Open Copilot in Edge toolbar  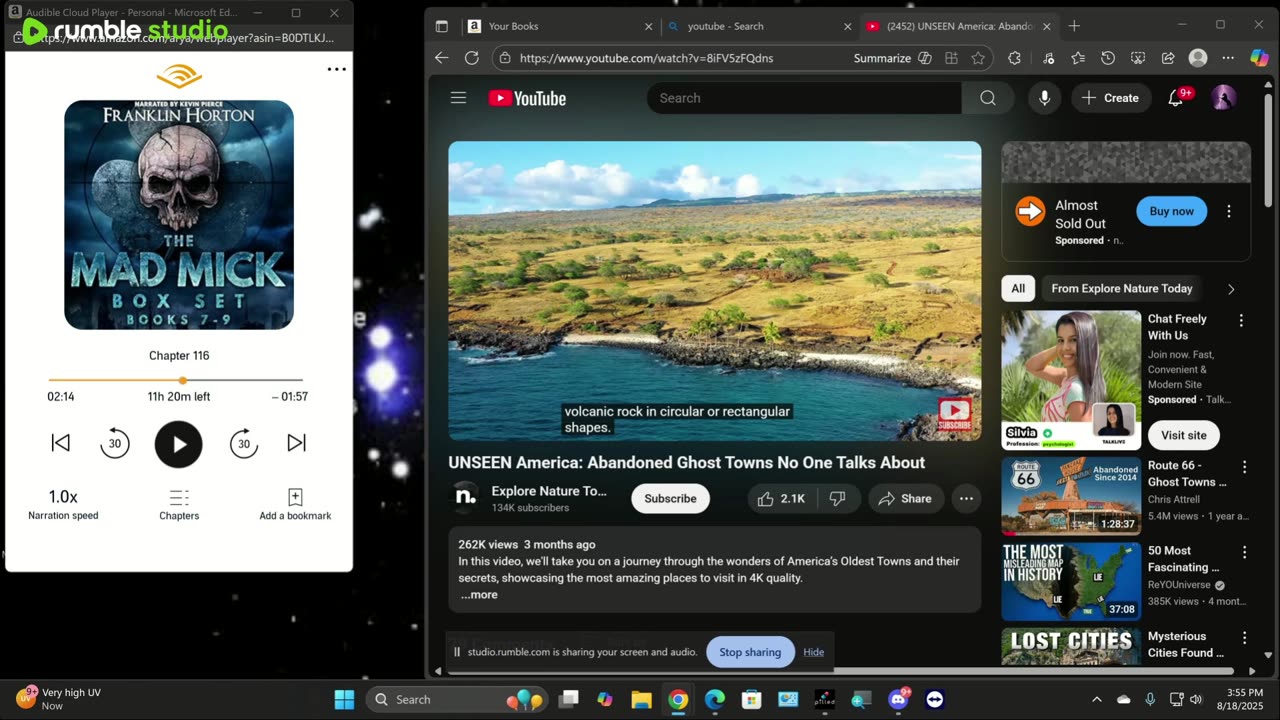click(1260, 58)
